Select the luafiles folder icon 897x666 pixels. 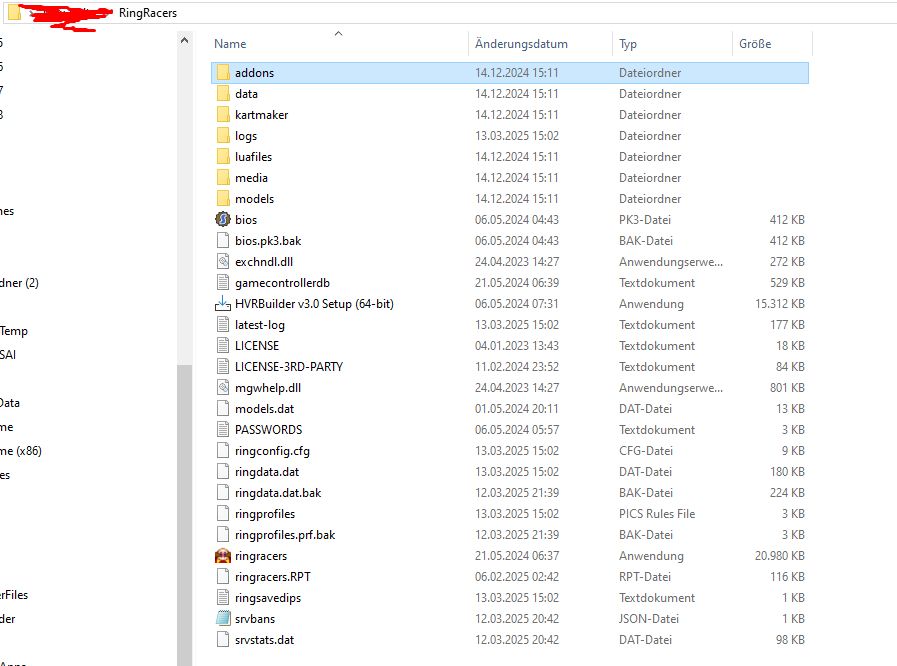point(223,157)
